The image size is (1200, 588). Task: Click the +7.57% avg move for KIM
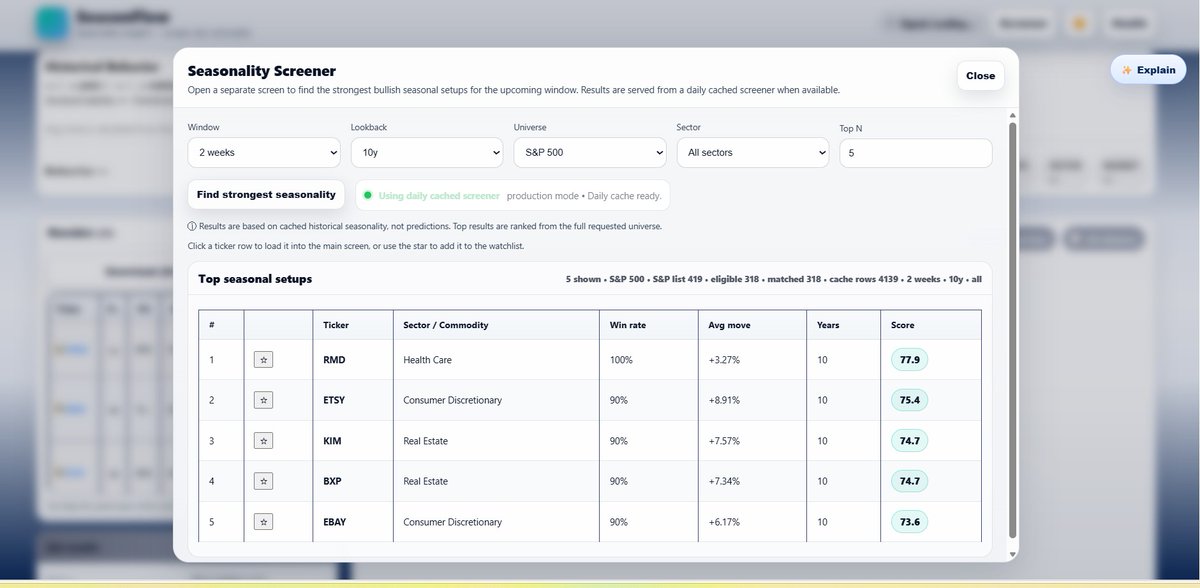coord(725,440)
